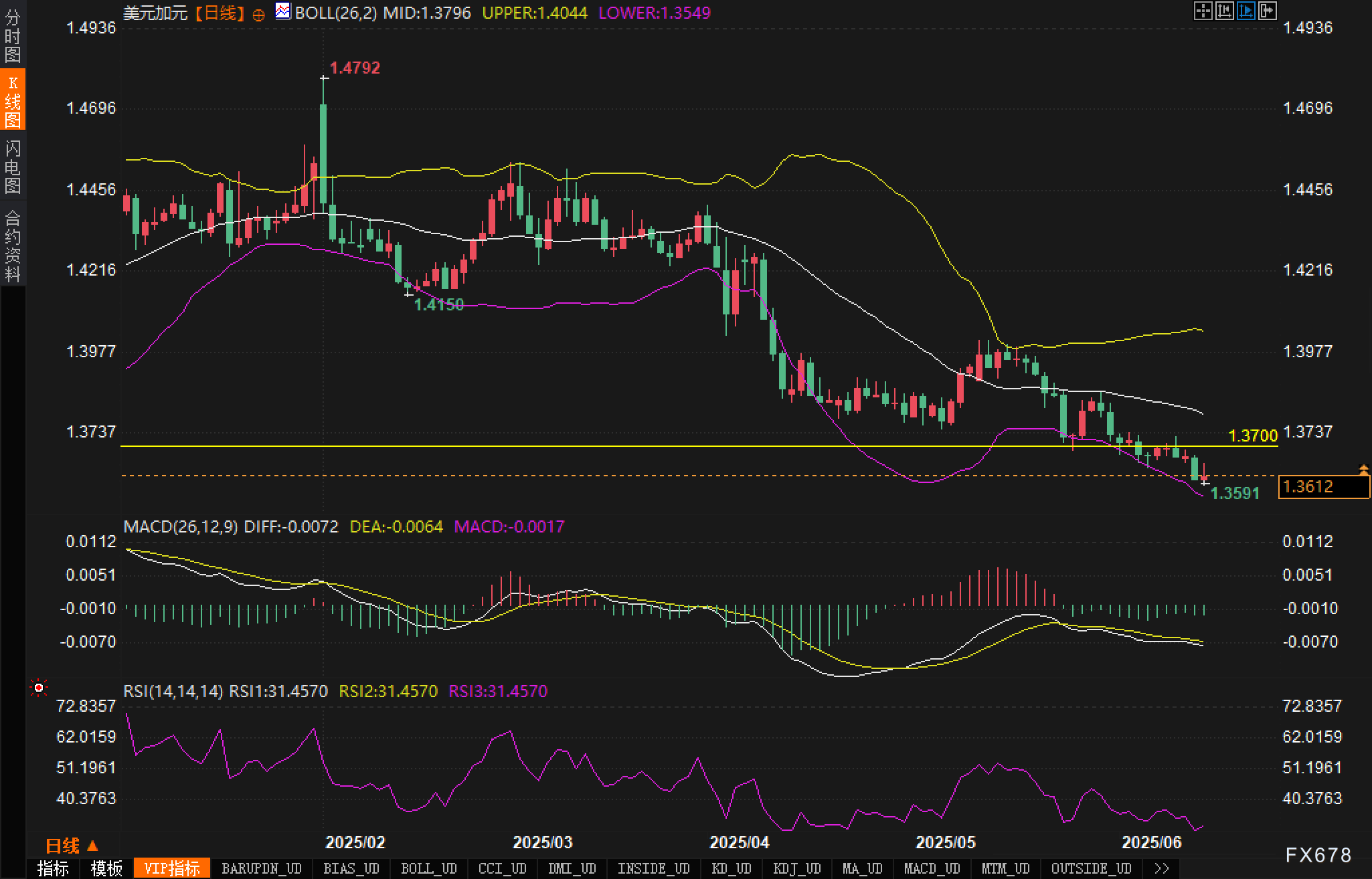Click the blue highlighted chart playback icon
Viewport: 1372px width, 879px height.
1246,11
